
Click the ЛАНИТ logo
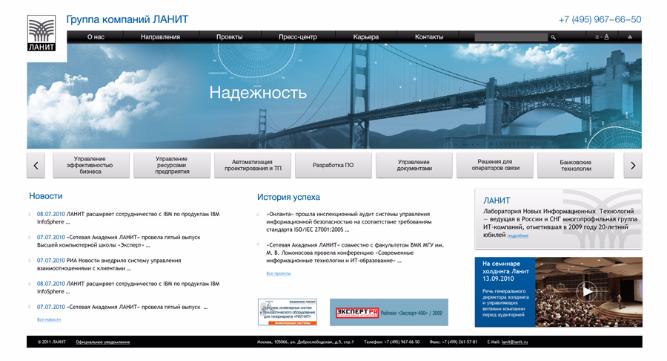coord(41,33)
